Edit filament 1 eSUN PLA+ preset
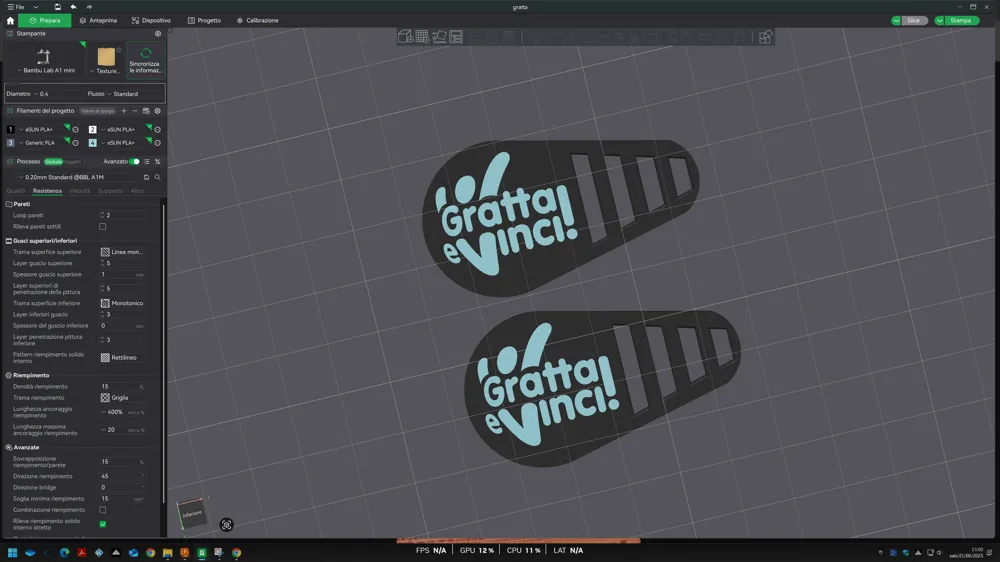Viewport: 1000px width, 562px height. pyautogui.click(x=75, y=129)
